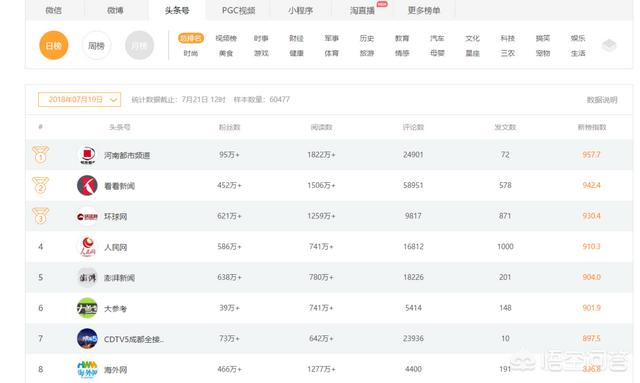
Task: Click the layers icon beside category list
Action: (x=609, y=45)
